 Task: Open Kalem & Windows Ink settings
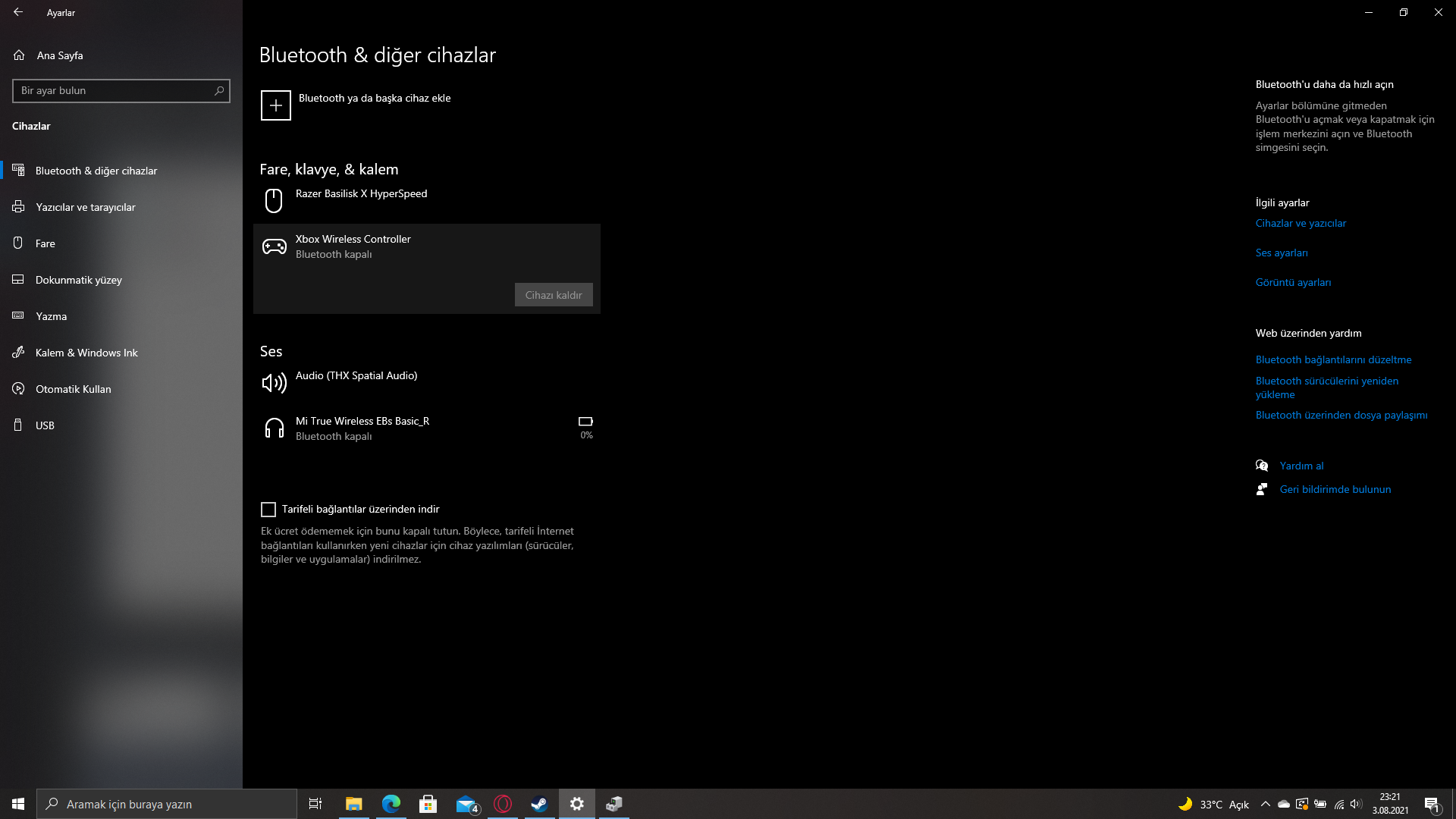point(121,353)
